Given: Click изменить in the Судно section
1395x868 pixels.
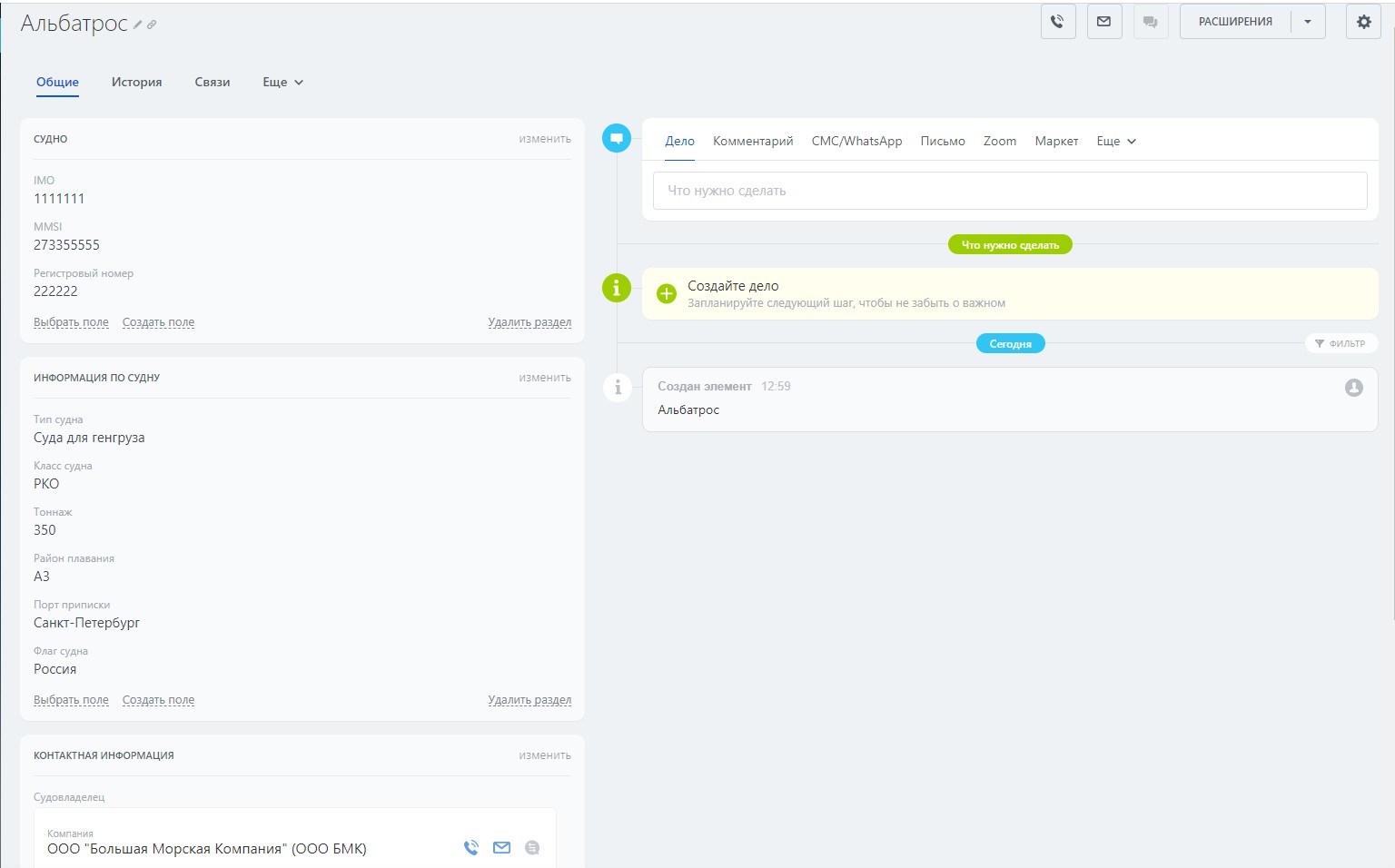Looking at the screenshot, I should pyautogui.click(x=545, y=139).
